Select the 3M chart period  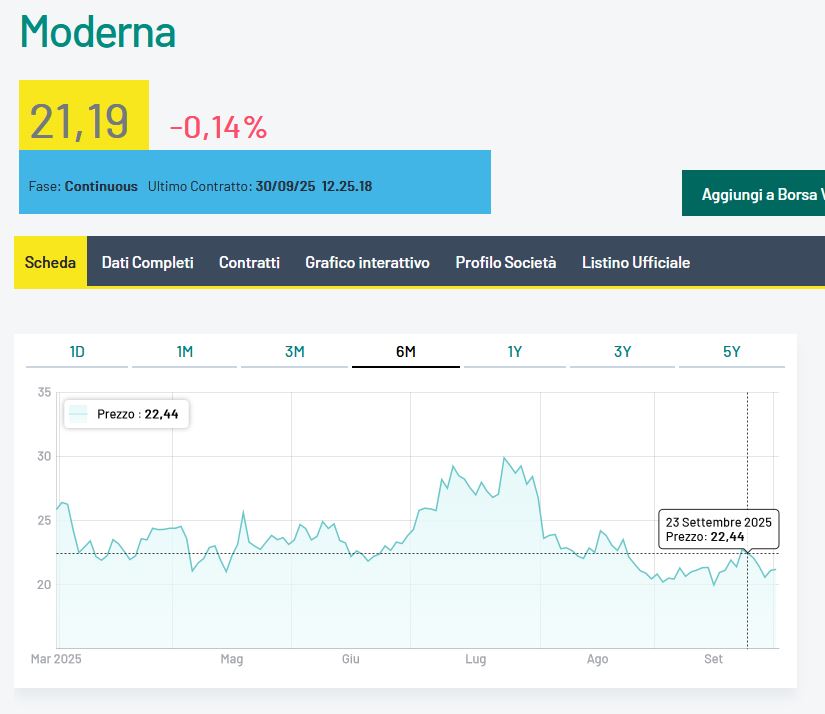coord(294,351)
